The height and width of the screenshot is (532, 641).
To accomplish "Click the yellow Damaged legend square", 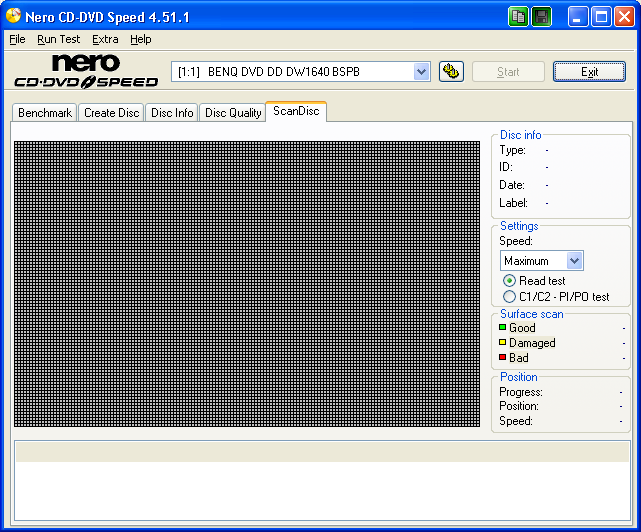I will click(503, 343).
